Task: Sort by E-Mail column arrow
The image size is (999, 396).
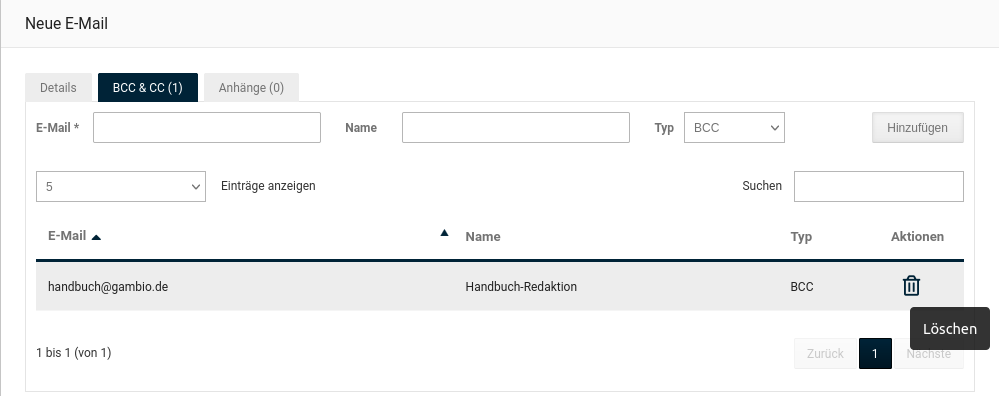Action: click(96, 237)
